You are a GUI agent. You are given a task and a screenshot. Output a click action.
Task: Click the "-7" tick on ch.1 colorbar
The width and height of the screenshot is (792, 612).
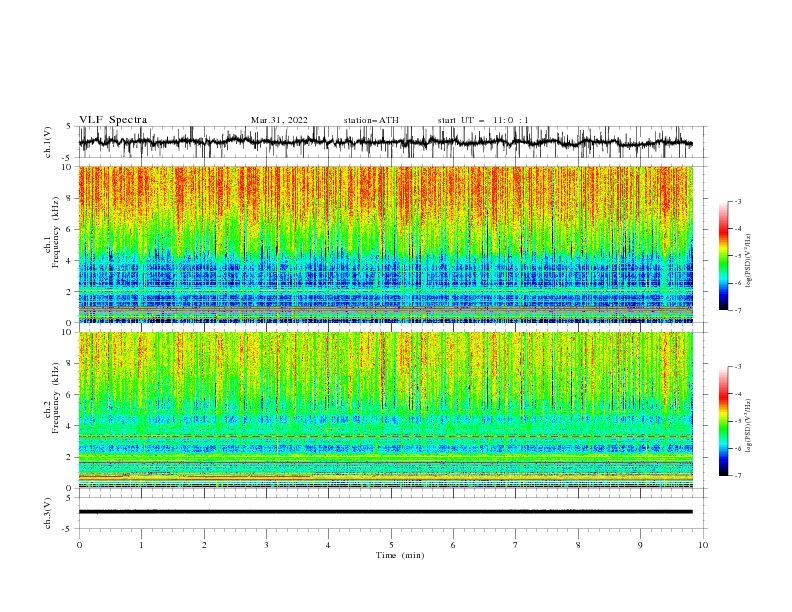tap(737, 310)
